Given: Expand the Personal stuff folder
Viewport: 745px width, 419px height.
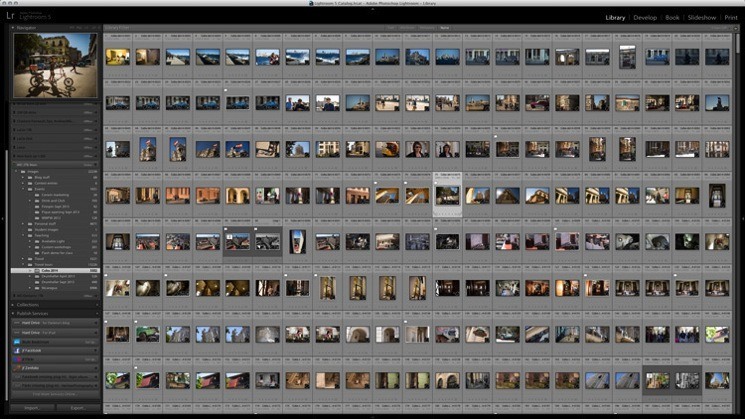Looking at the screenshot, I should [x=23, y=224].
